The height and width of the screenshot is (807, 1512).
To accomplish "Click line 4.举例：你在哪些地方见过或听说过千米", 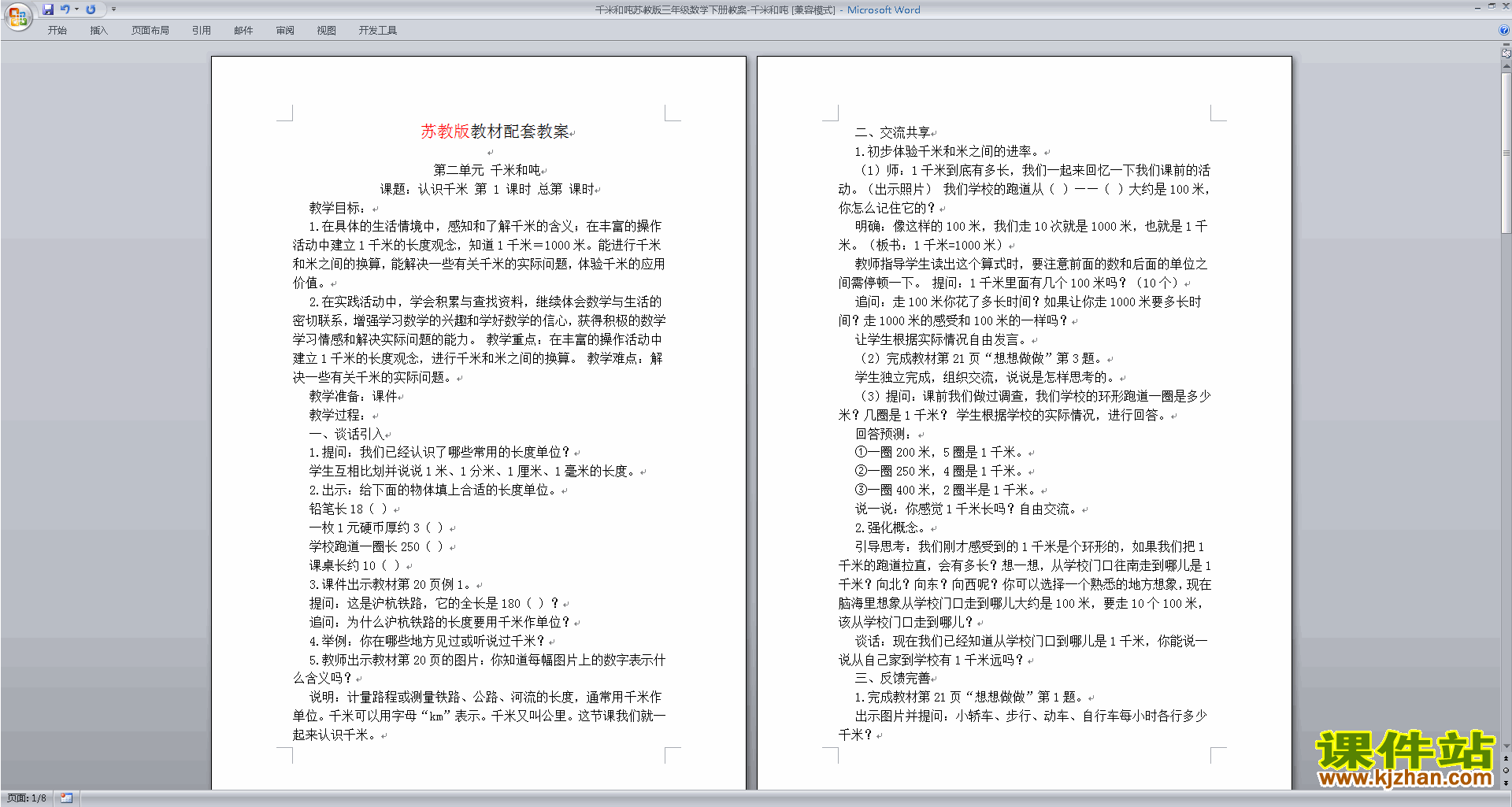I will tap(427, 641).
